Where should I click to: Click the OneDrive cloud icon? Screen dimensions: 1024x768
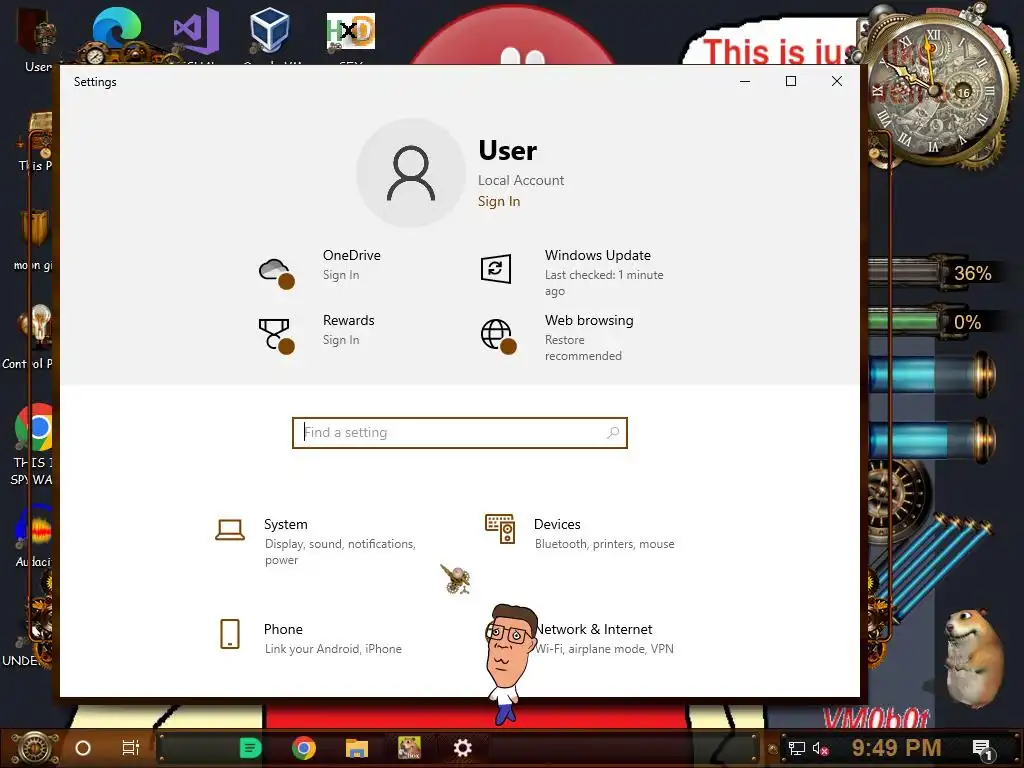click(276, 272)
